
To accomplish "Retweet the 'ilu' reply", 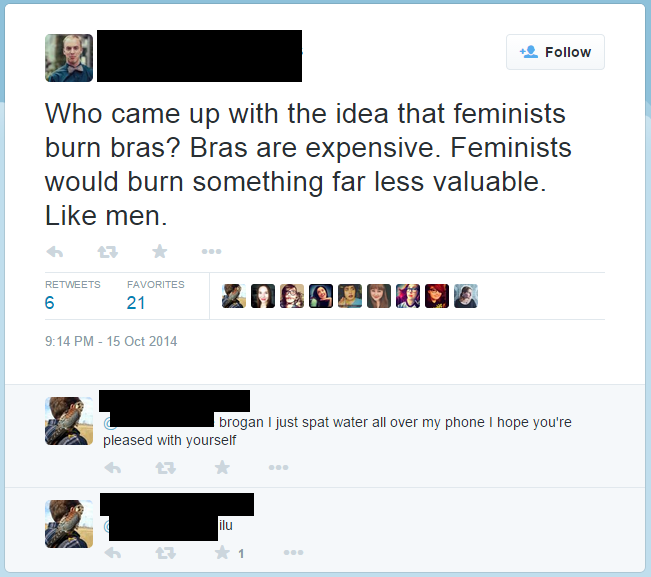I will point(166,553).
